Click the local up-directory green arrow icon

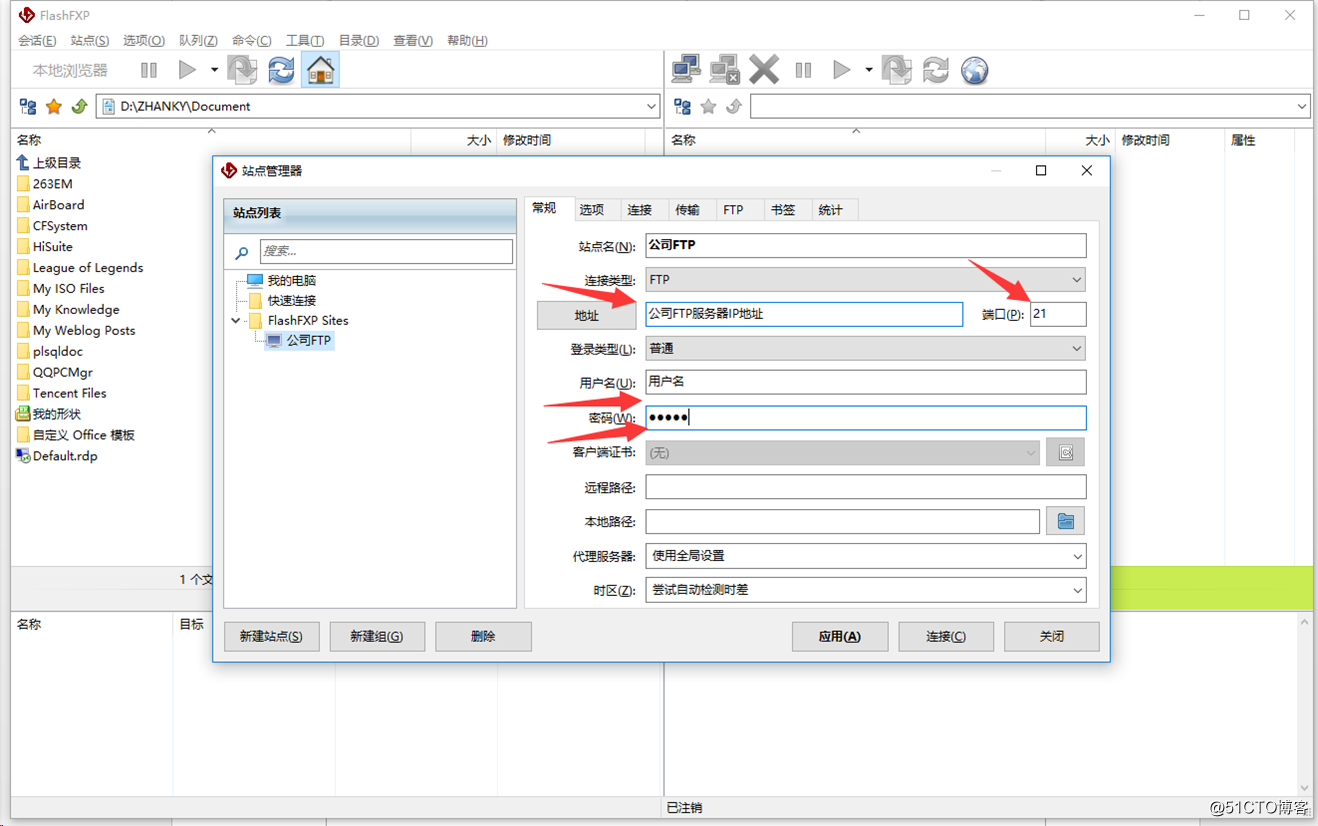[79, 106]
